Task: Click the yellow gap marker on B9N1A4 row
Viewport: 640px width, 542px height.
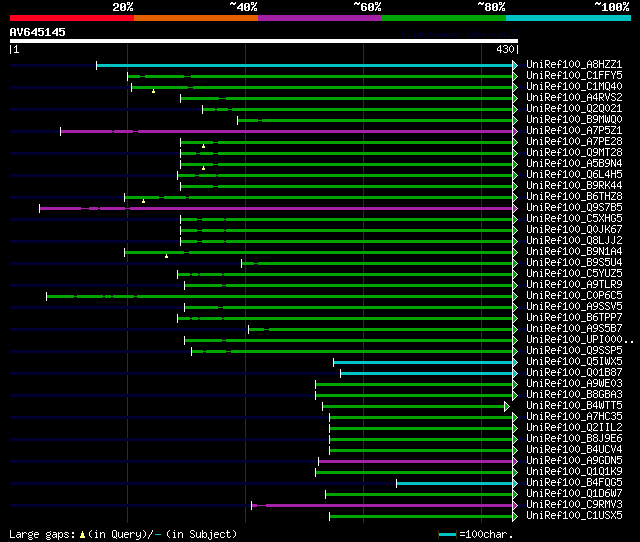Action: (x=166, y=256)
